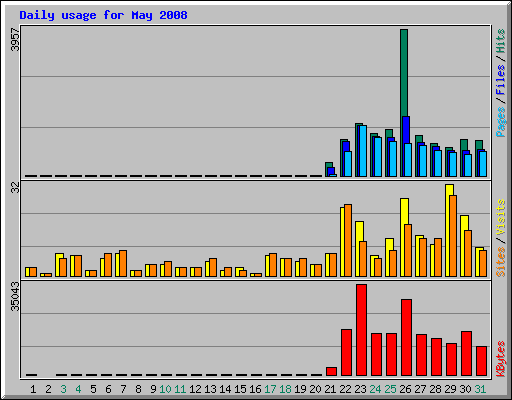Click the red KBytes bar for day 26
The width and height of the screenshot is (512, 400).
point(406,337)
